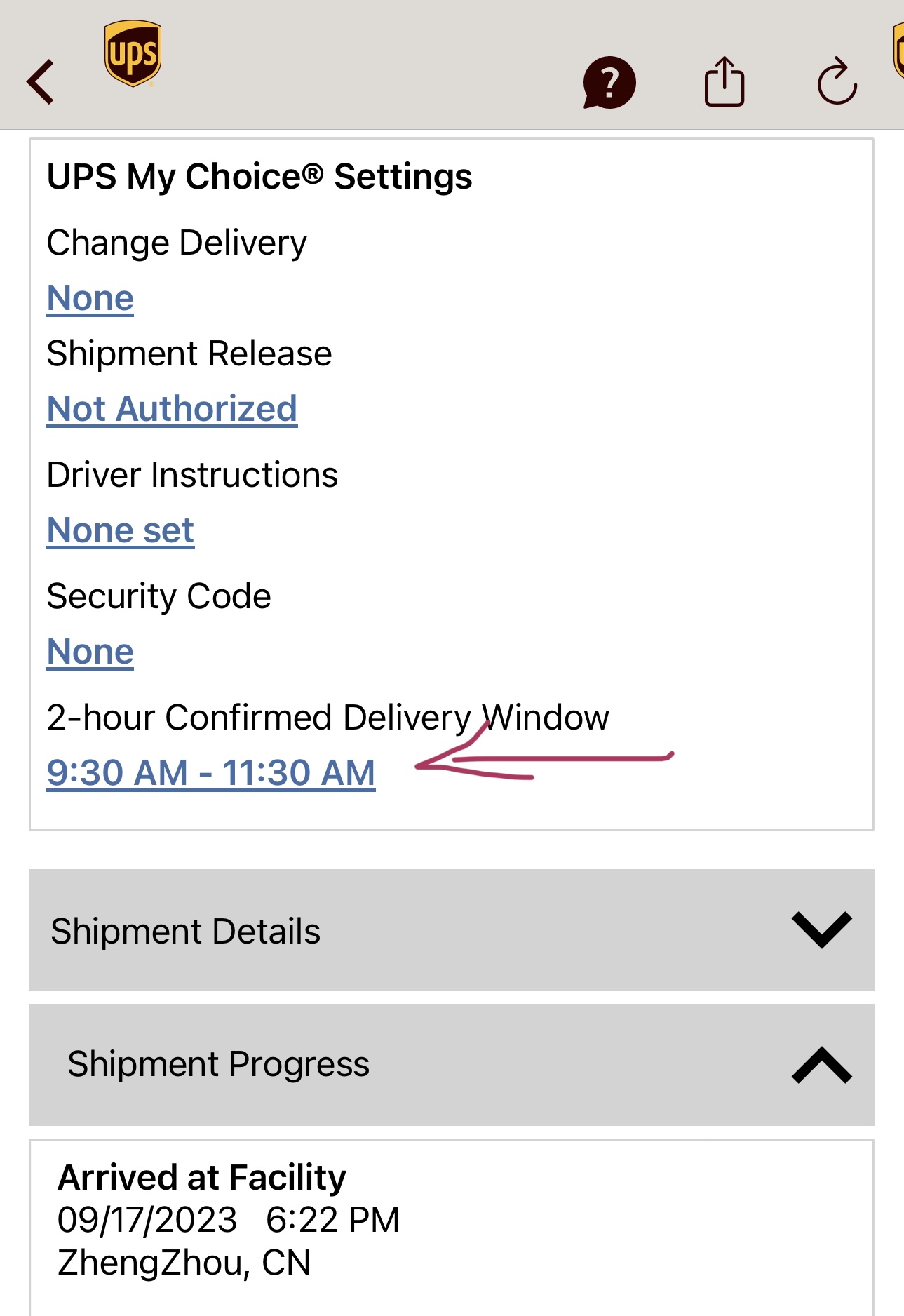Tap the share icon in the header
Image resolution: width=904 pixels, height=1316 pixels.
[724, 82]
